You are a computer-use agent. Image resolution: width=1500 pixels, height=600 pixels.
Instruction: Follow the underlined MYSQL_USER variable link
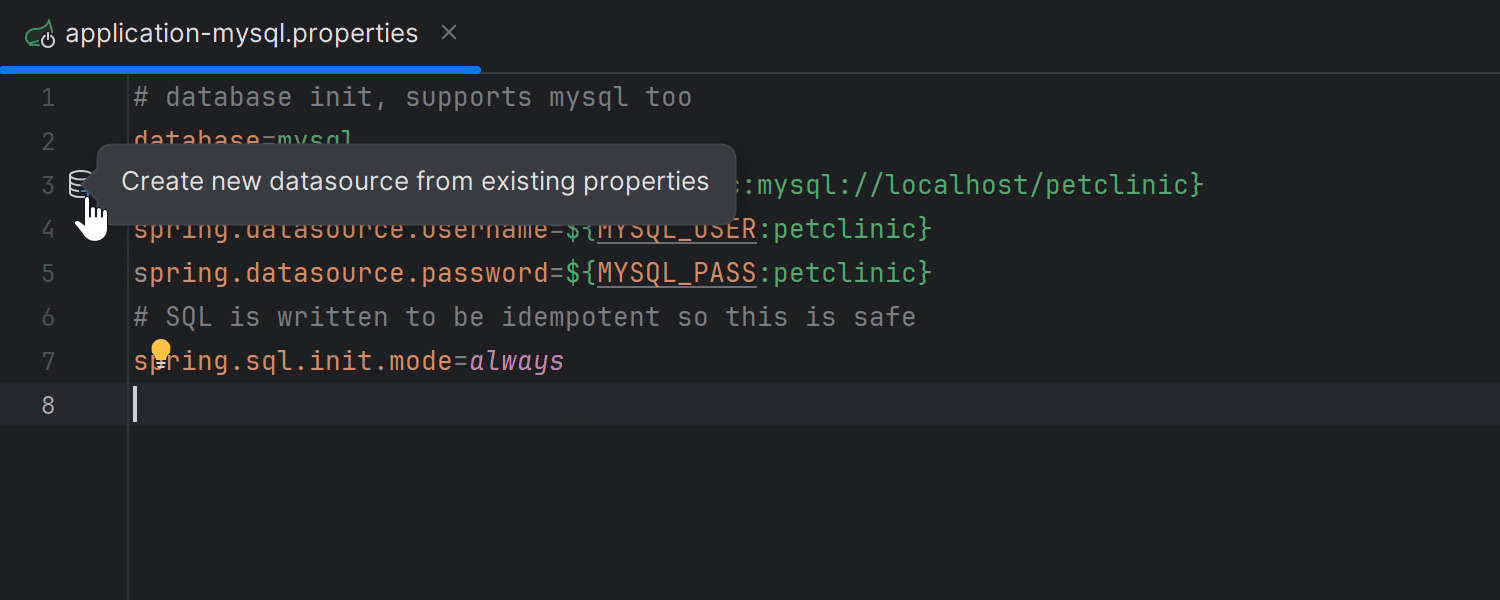[x=676, y=228]
